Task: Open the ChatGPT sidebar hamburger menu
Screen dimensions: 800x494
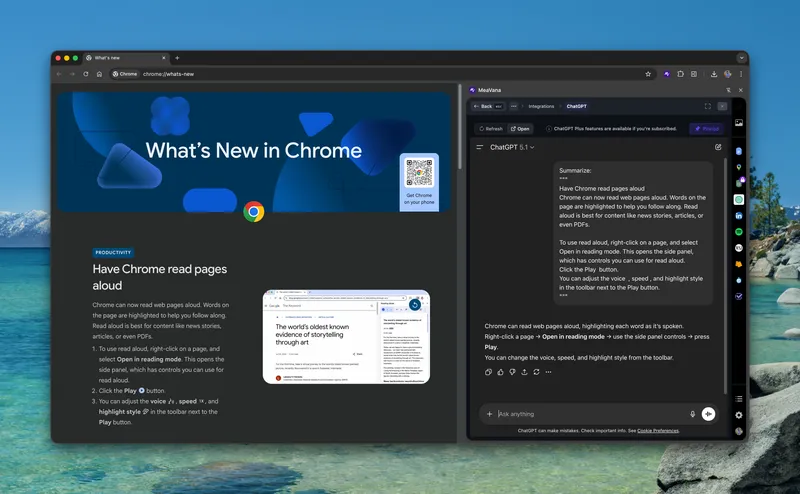Action: [480, 147]
